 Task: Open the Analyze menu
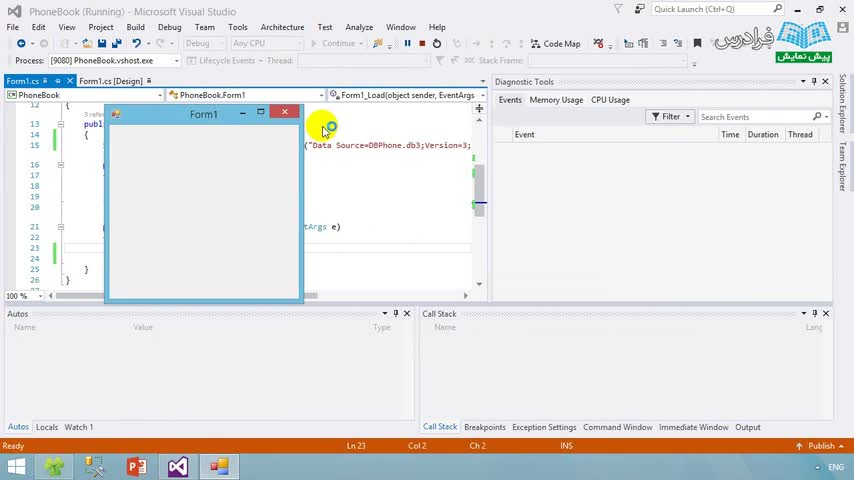359,27
